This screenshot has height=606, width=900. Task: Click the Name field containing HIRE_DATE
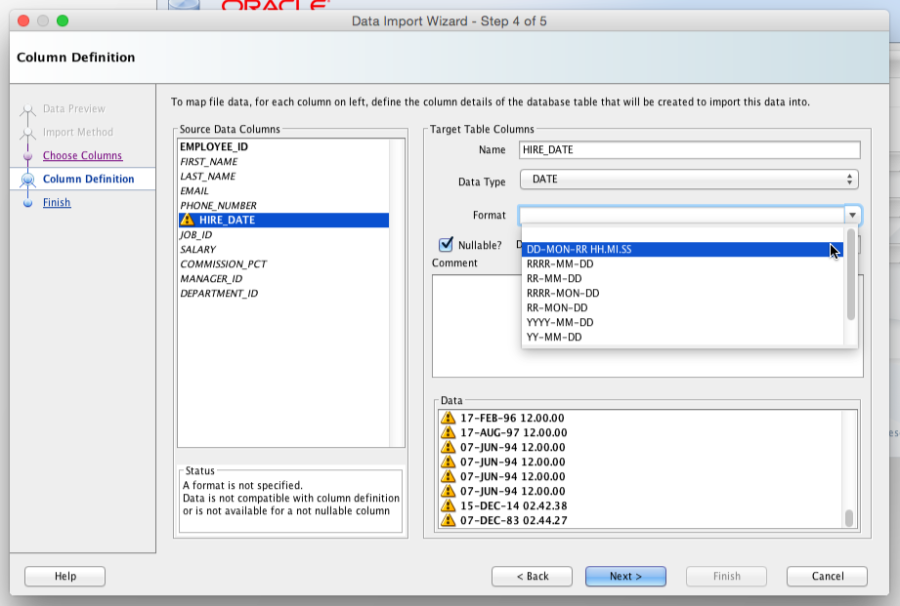click(690, 149)
